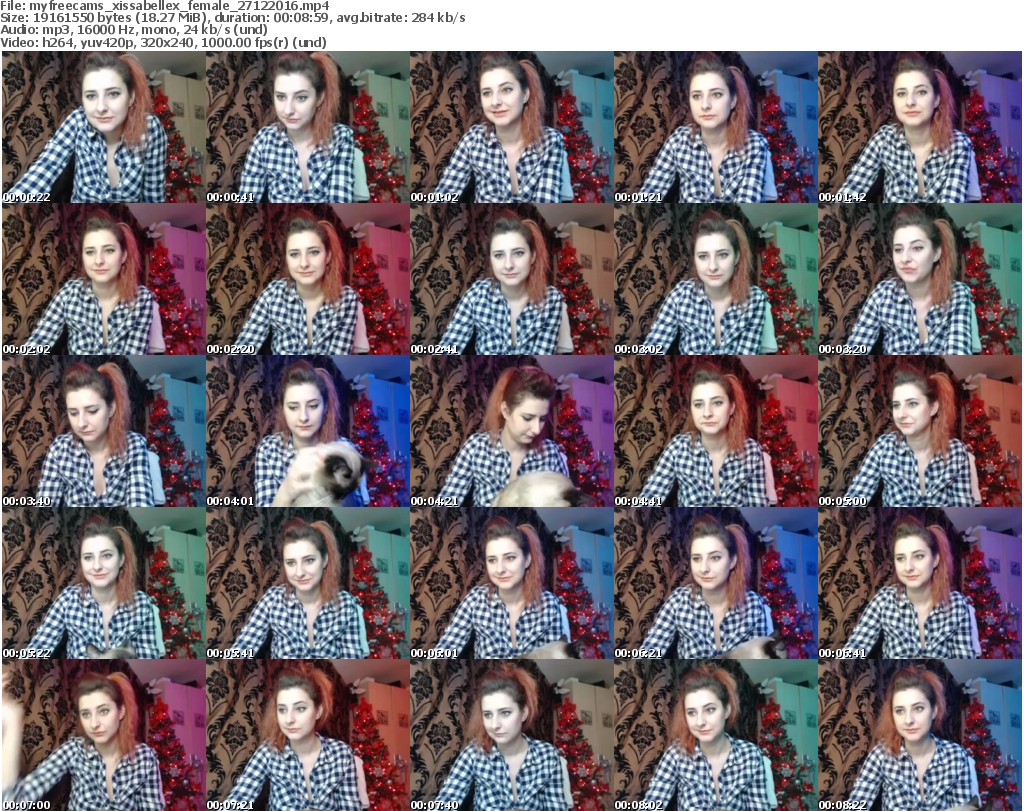Open the frame marked 00:06:01
1024x811 pixels.
click(511, 584)
